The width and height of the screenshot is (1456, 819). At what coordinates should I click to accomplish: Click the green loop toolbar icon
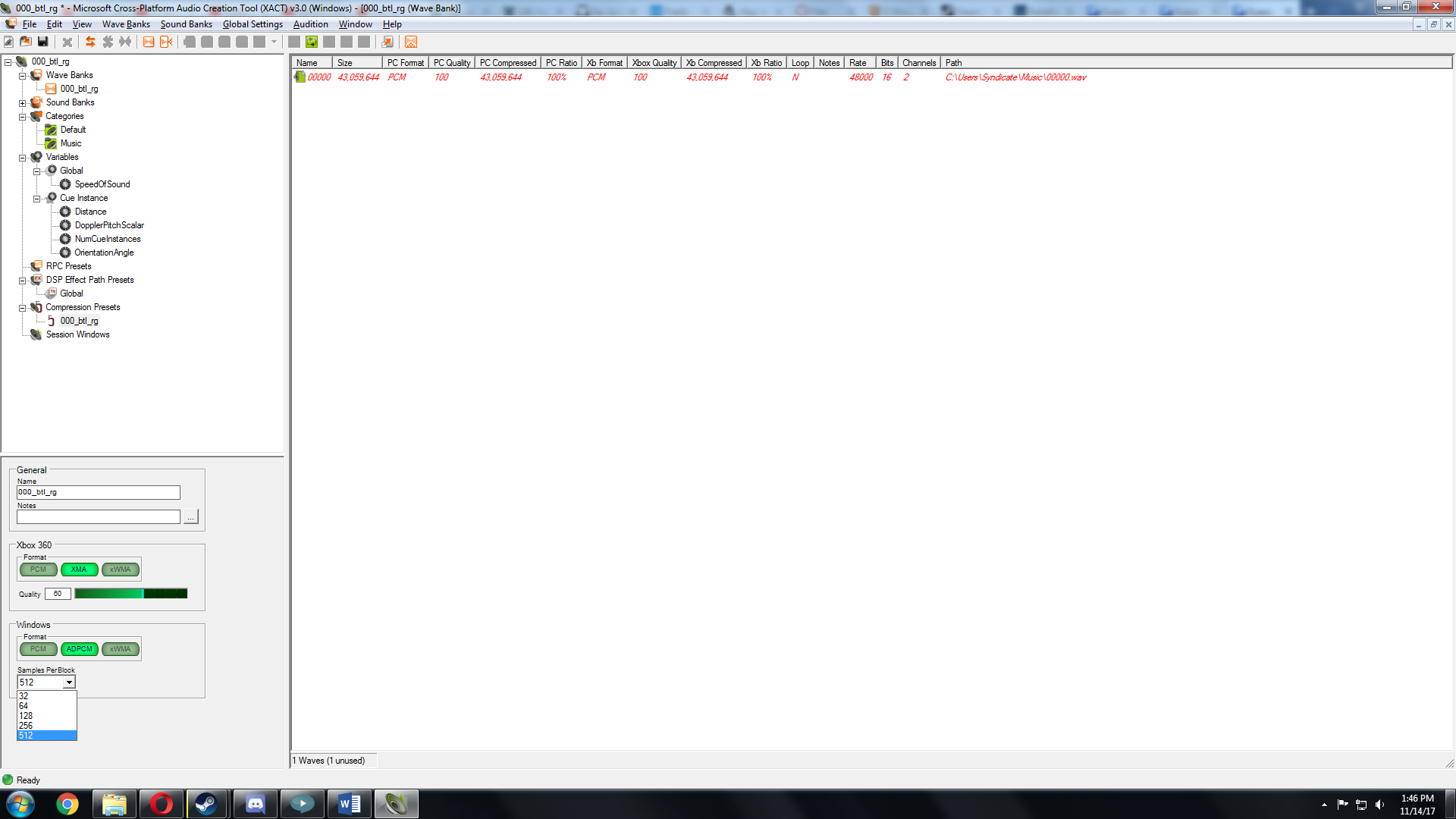click(312, 42)
